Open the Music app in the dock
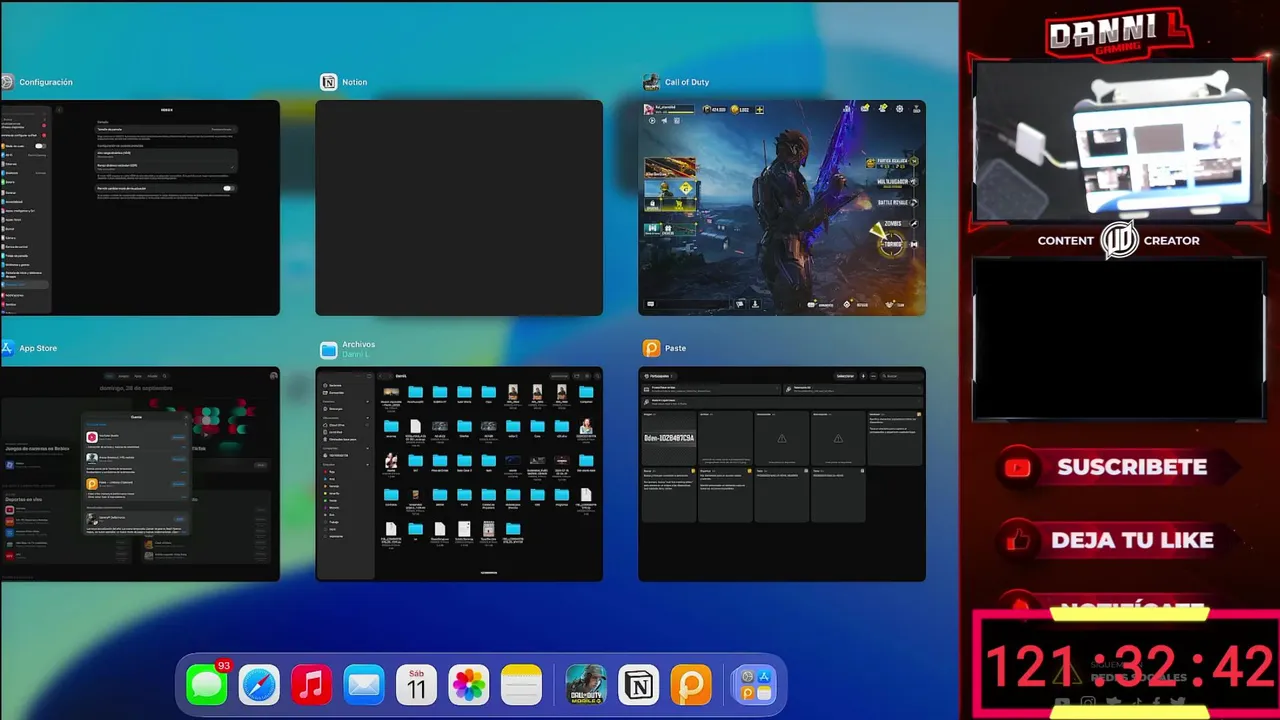Viewport: 1280px width, 720px height. [312, 686]
